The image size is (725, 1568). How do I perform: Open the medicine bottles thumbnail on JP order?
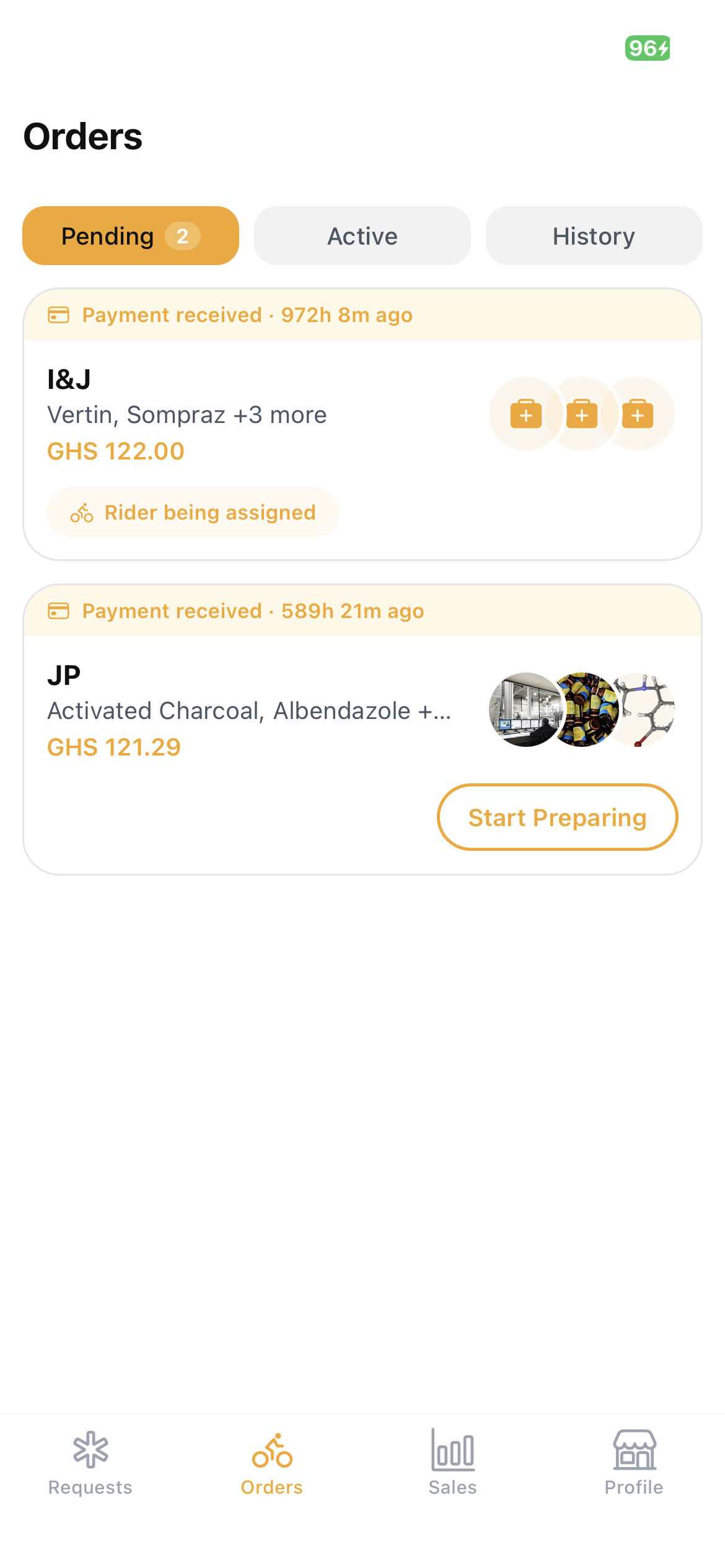(x=585, y=710)
